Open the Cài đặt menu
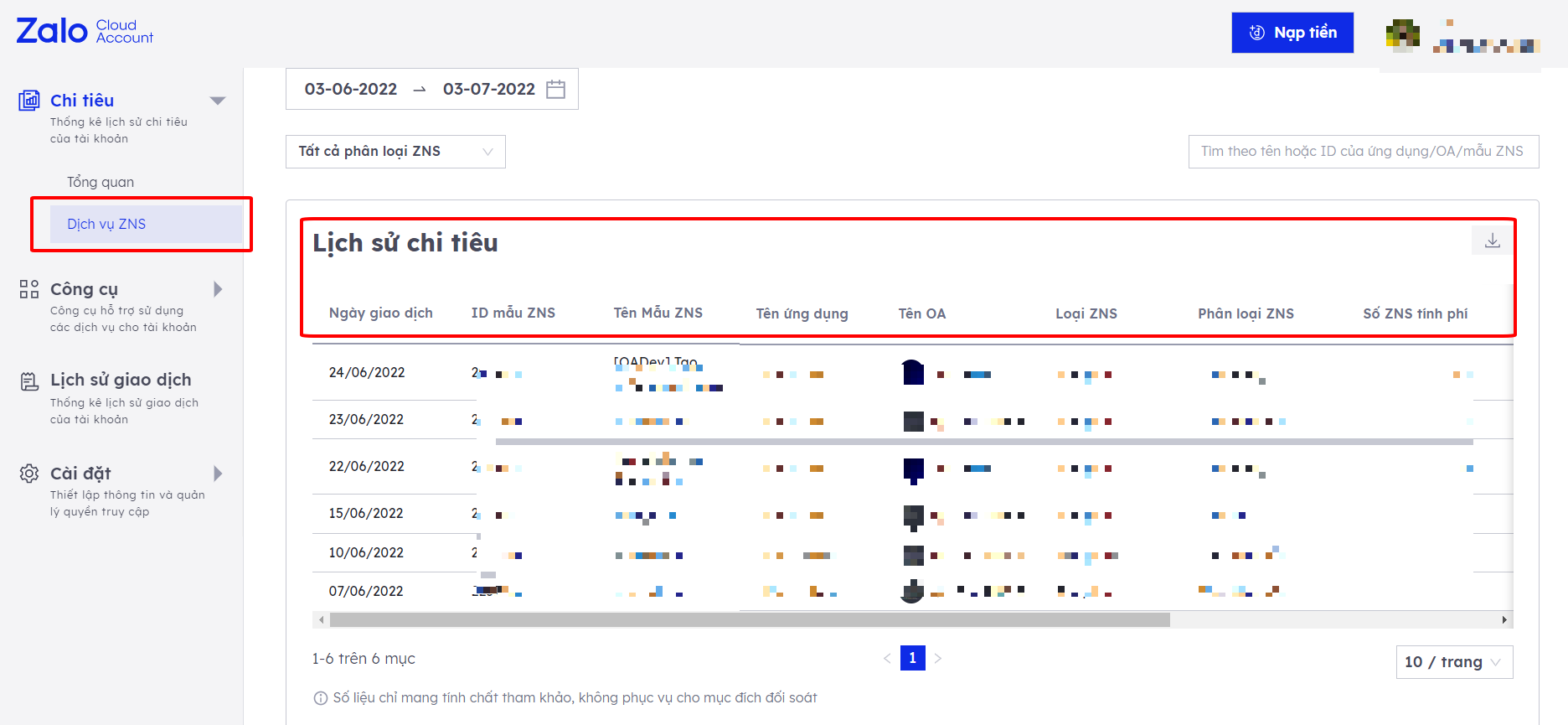The width and height of the screenshot is (1568, 725). (80, 474)
